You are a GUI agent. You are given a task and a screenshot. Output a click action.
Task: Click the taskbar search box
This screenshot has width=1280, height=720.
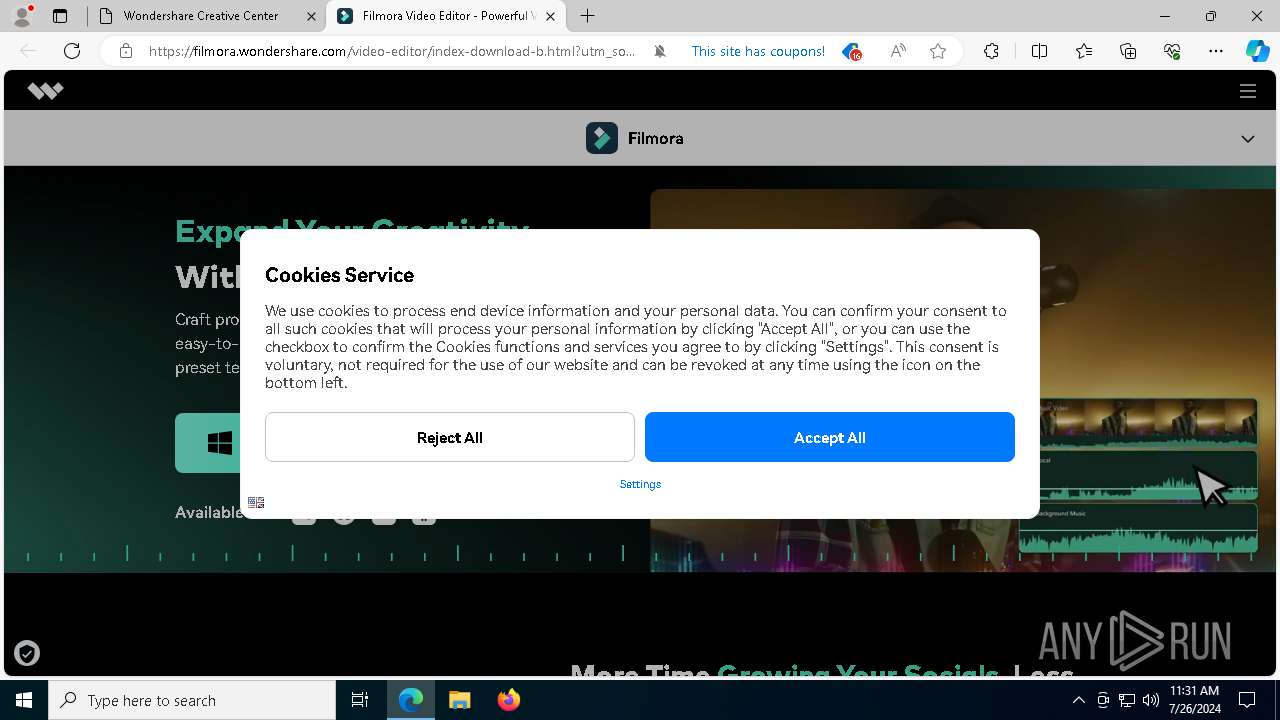point(192,700)
